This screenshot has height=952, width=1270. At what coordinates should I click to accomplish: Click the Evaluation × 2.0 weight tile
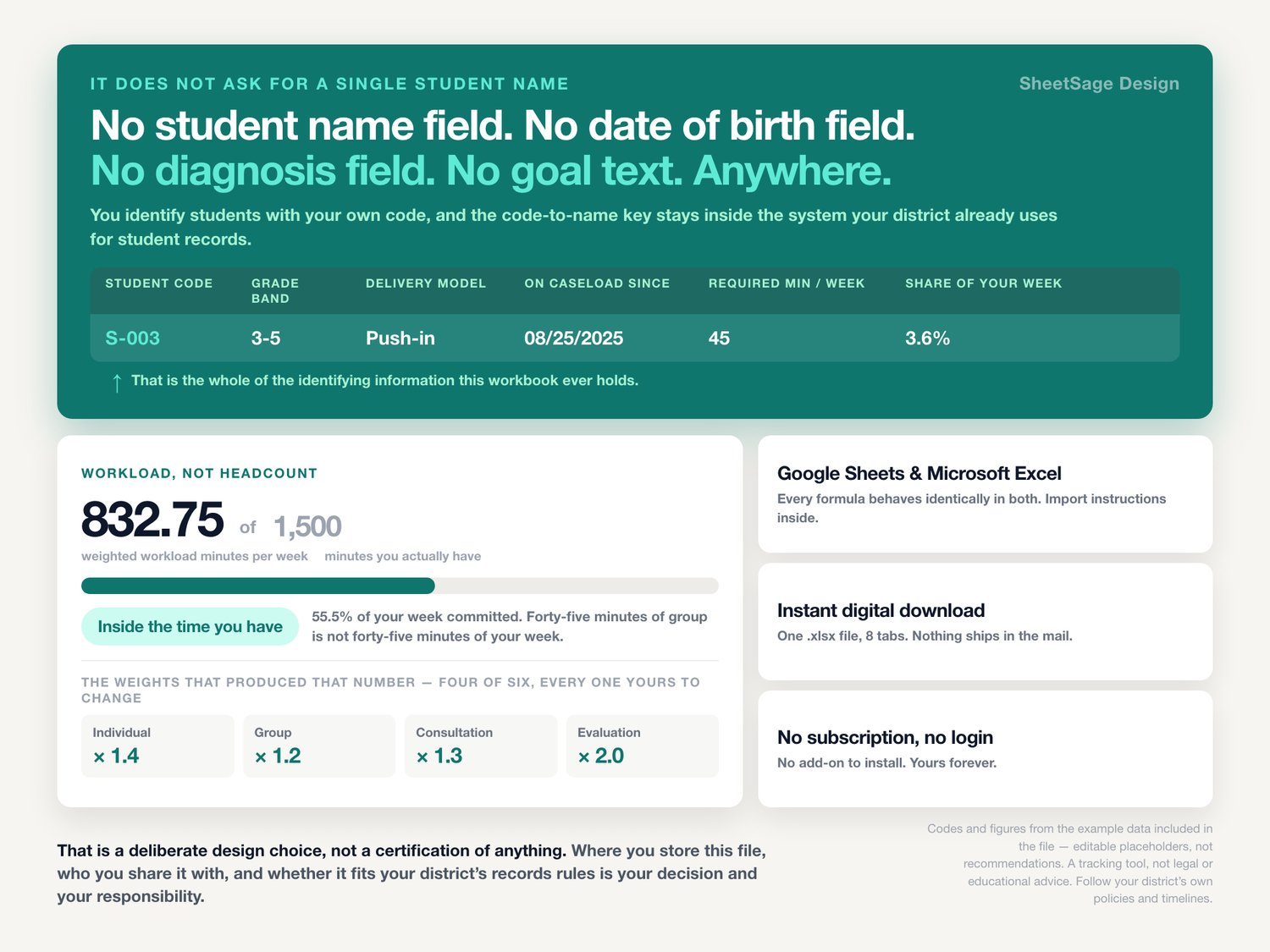point(643,746)
